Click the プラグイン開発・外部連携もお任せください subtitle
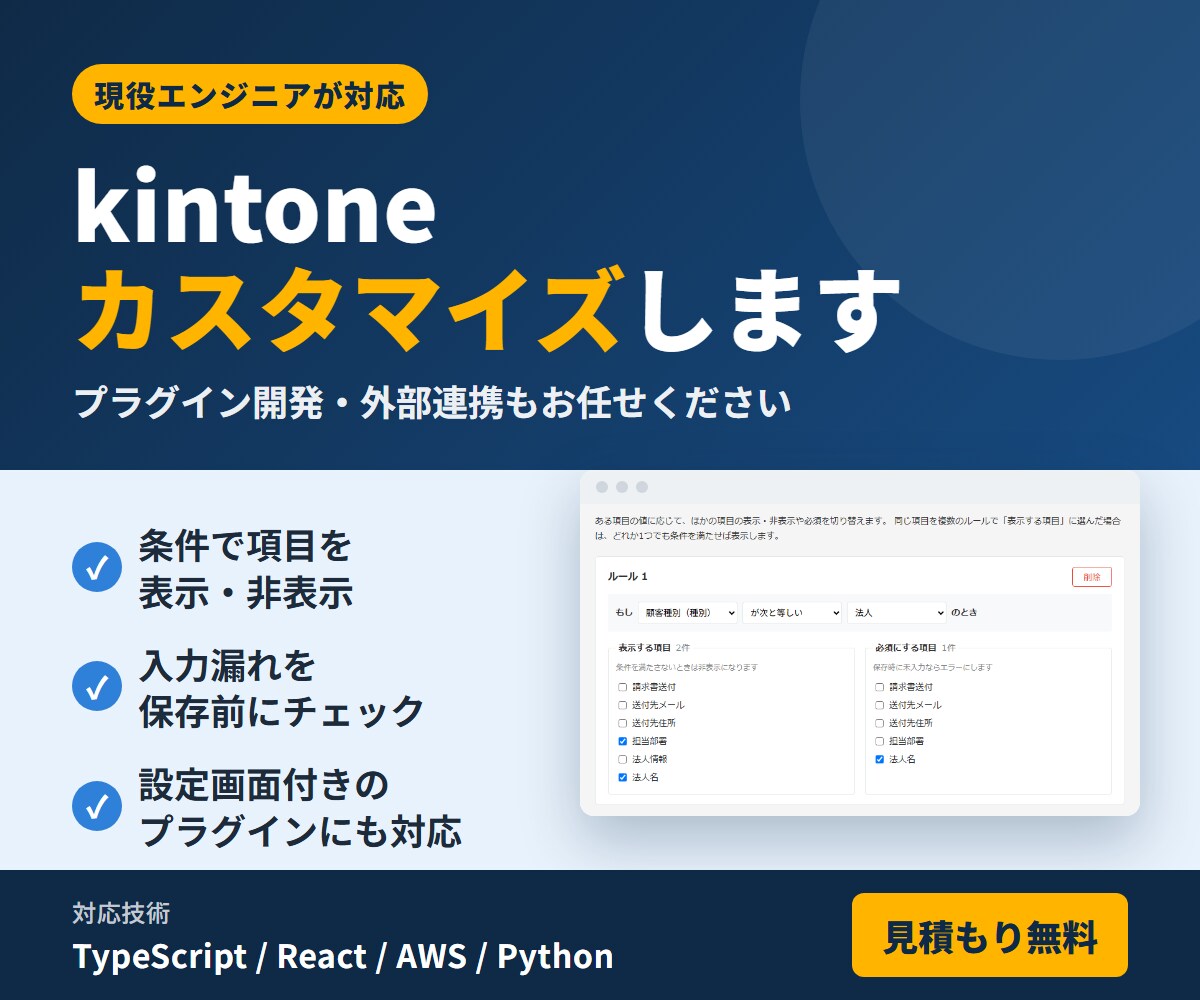Viewport: 1200px width, 1000px height. tap(433, 403)
